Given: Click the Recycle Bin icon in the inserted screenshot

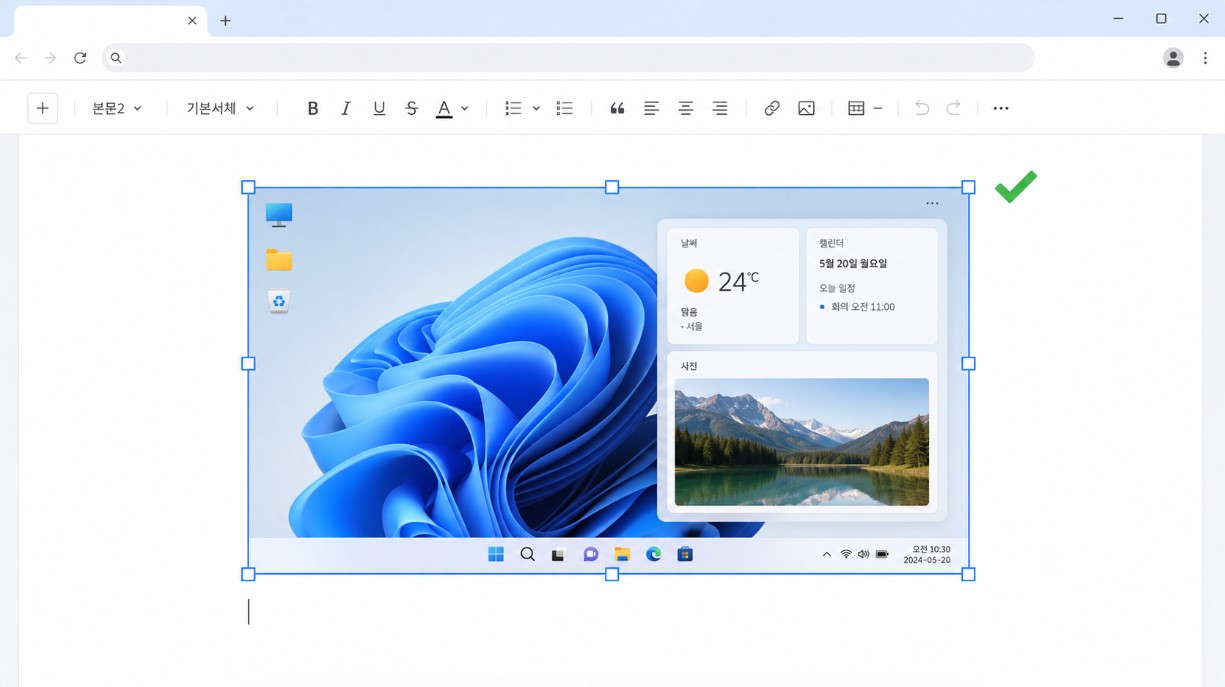Looking at the screenshot, I should click(x=279, y=301).
